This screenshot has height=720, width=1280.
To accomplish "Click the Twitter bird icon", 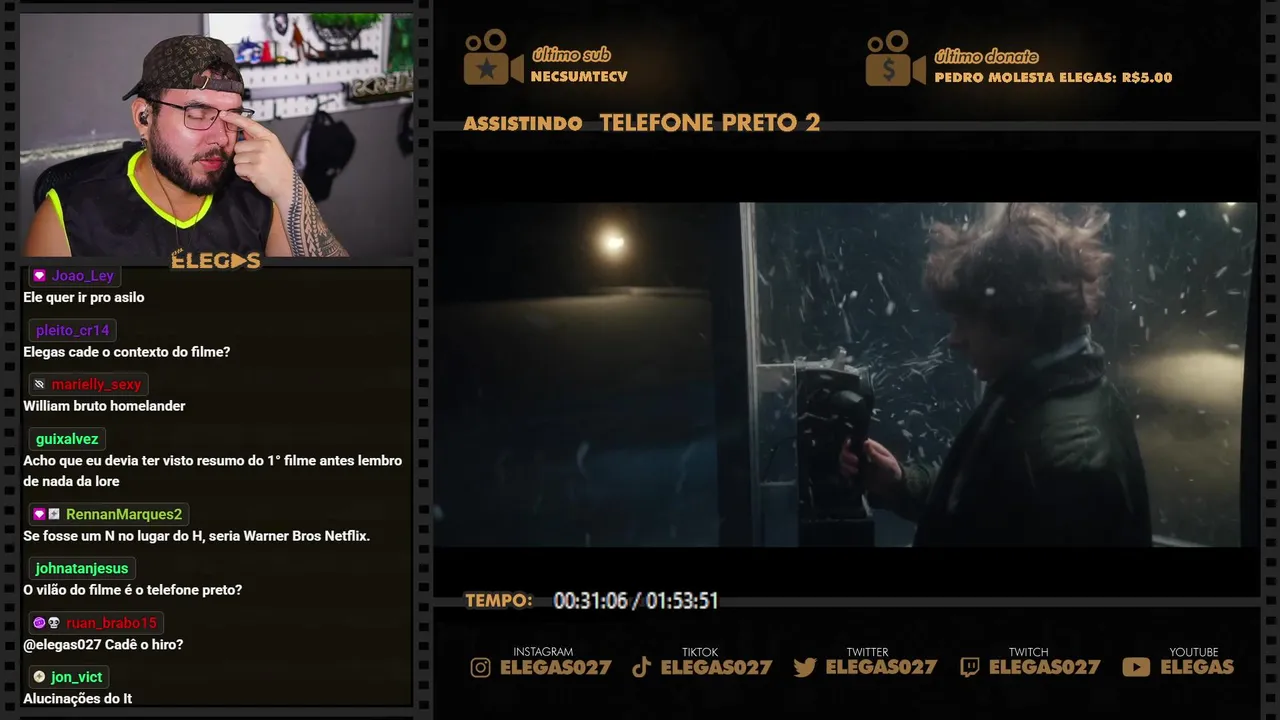I will (805, 668).
